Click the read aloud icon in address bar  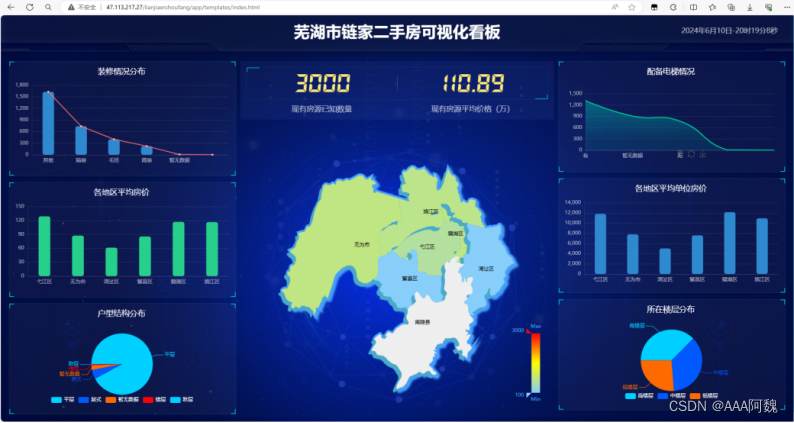(615, 7)
